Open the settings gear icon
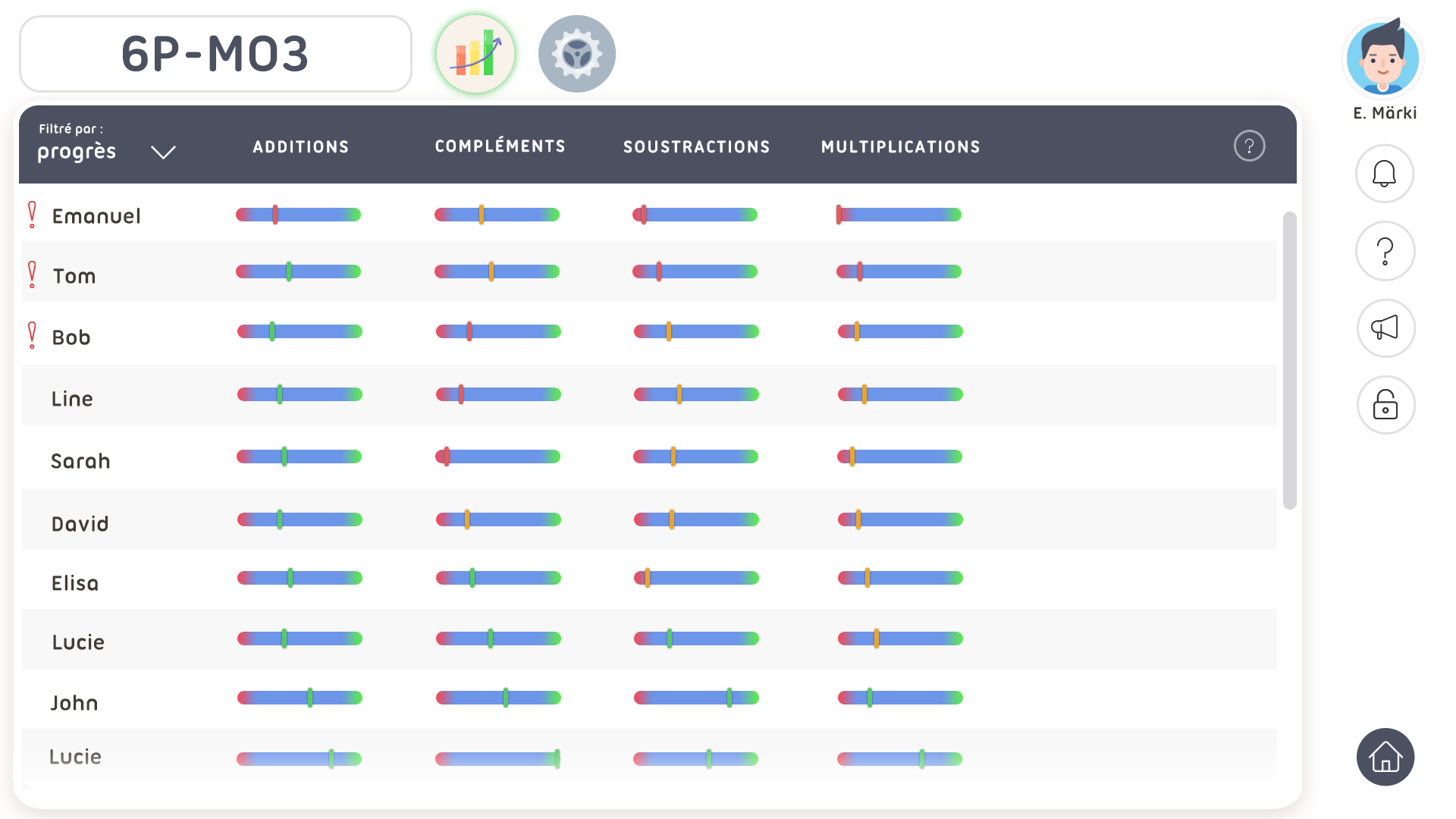The image size is (1456, 819). tap(576, 55)
